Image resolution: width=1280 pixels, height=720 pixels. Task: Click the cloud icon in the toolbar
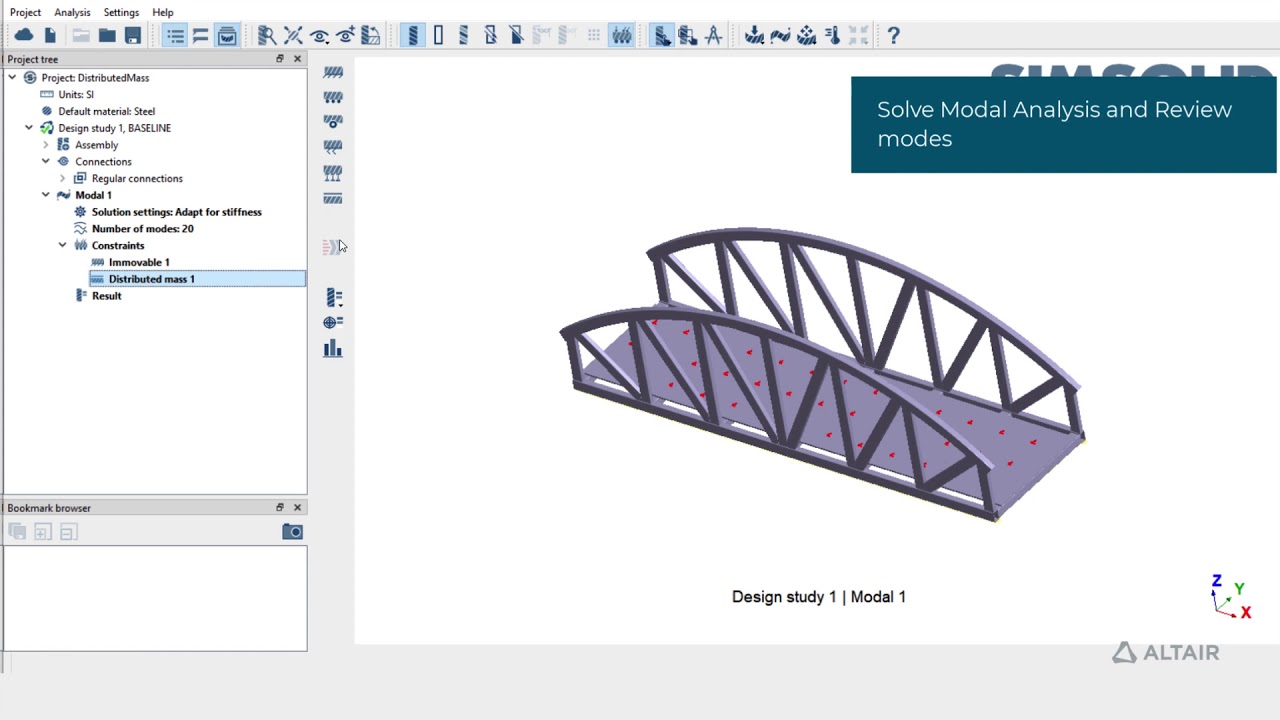23,36
